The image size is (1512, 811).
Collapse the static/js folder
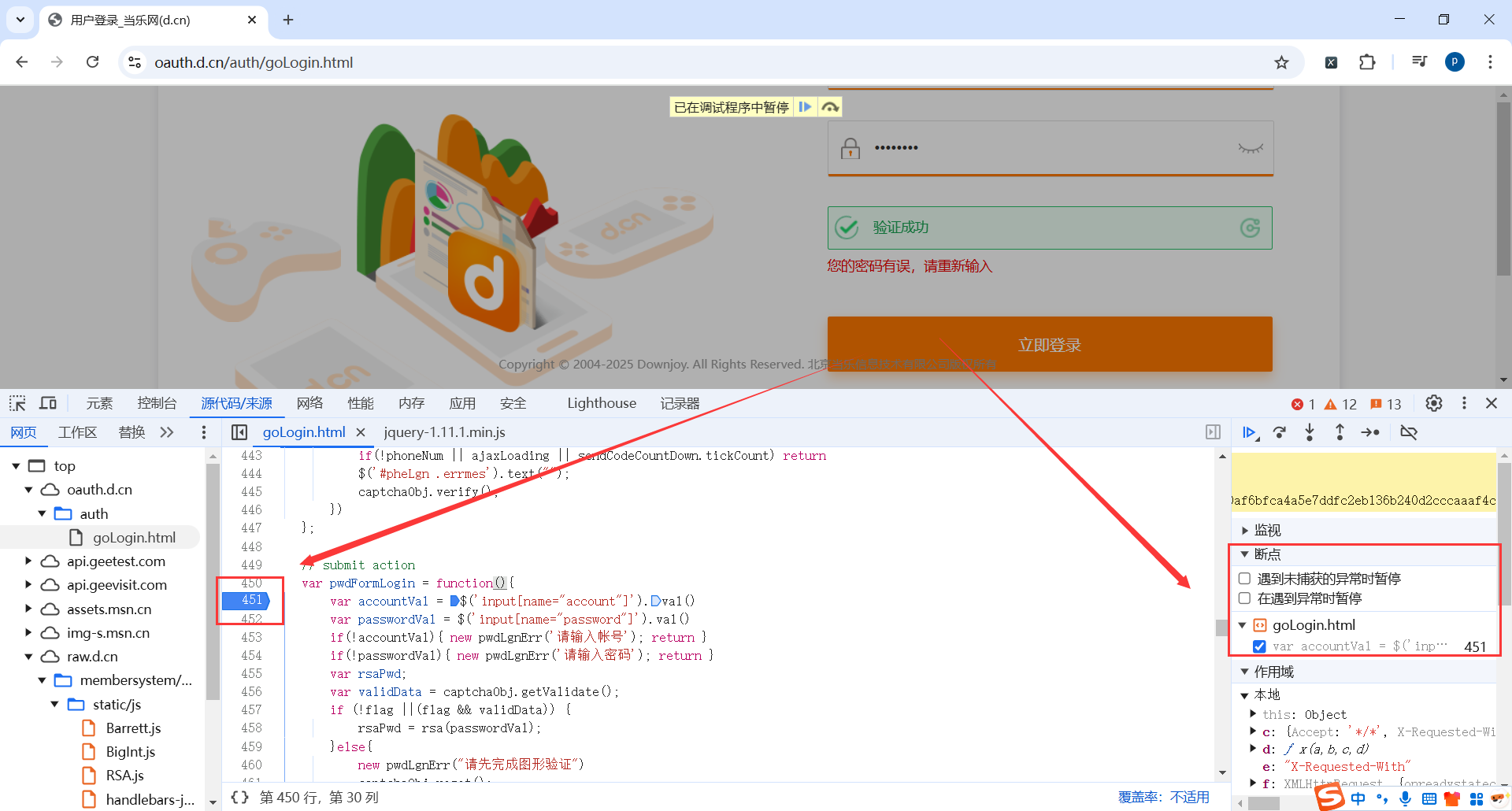(x=54, y=705)
